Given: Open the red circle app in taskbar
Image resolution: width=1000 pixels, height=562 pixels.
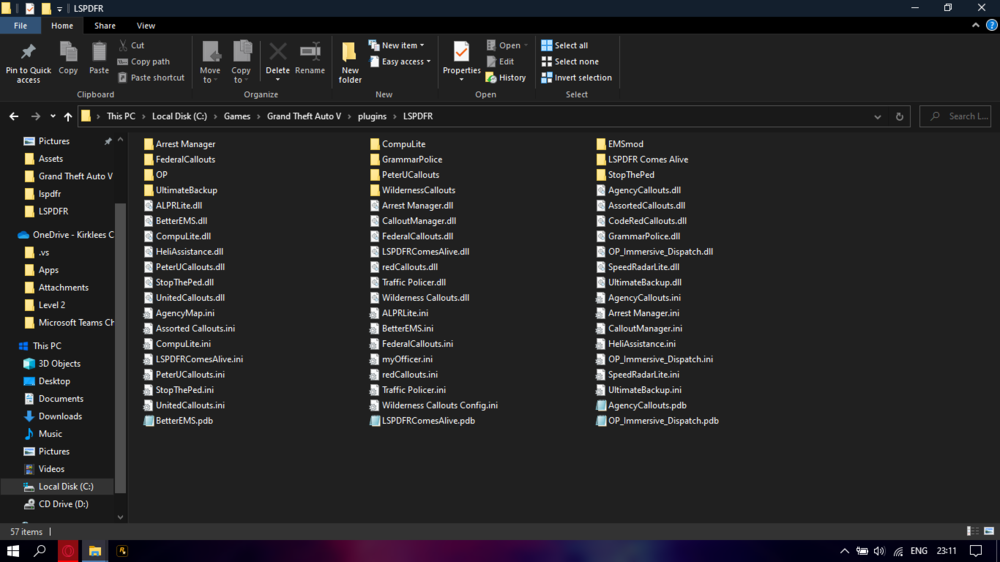Looking at the screenshot, I should coord(68,551).
